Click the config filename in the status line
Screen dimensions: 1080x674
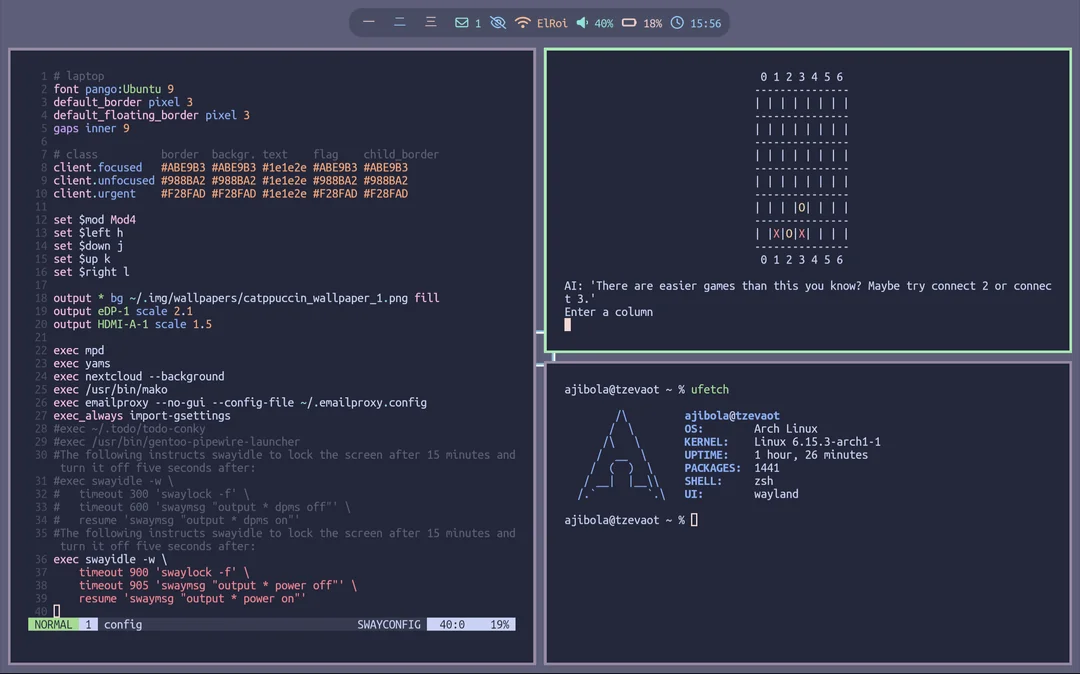click(123, 624)
